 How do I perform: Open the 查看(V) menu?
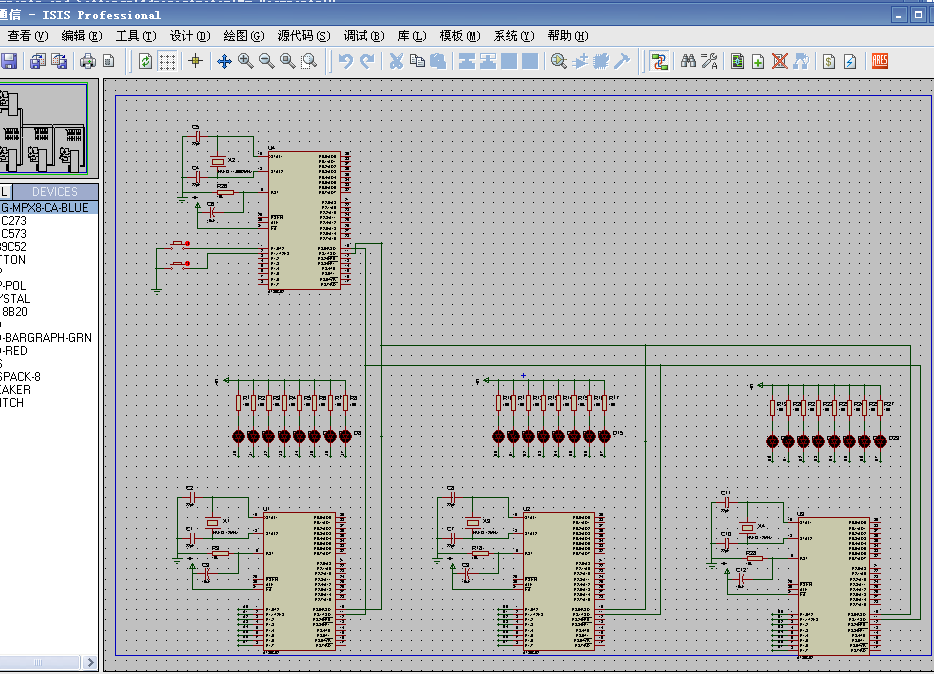click(27, 36)
